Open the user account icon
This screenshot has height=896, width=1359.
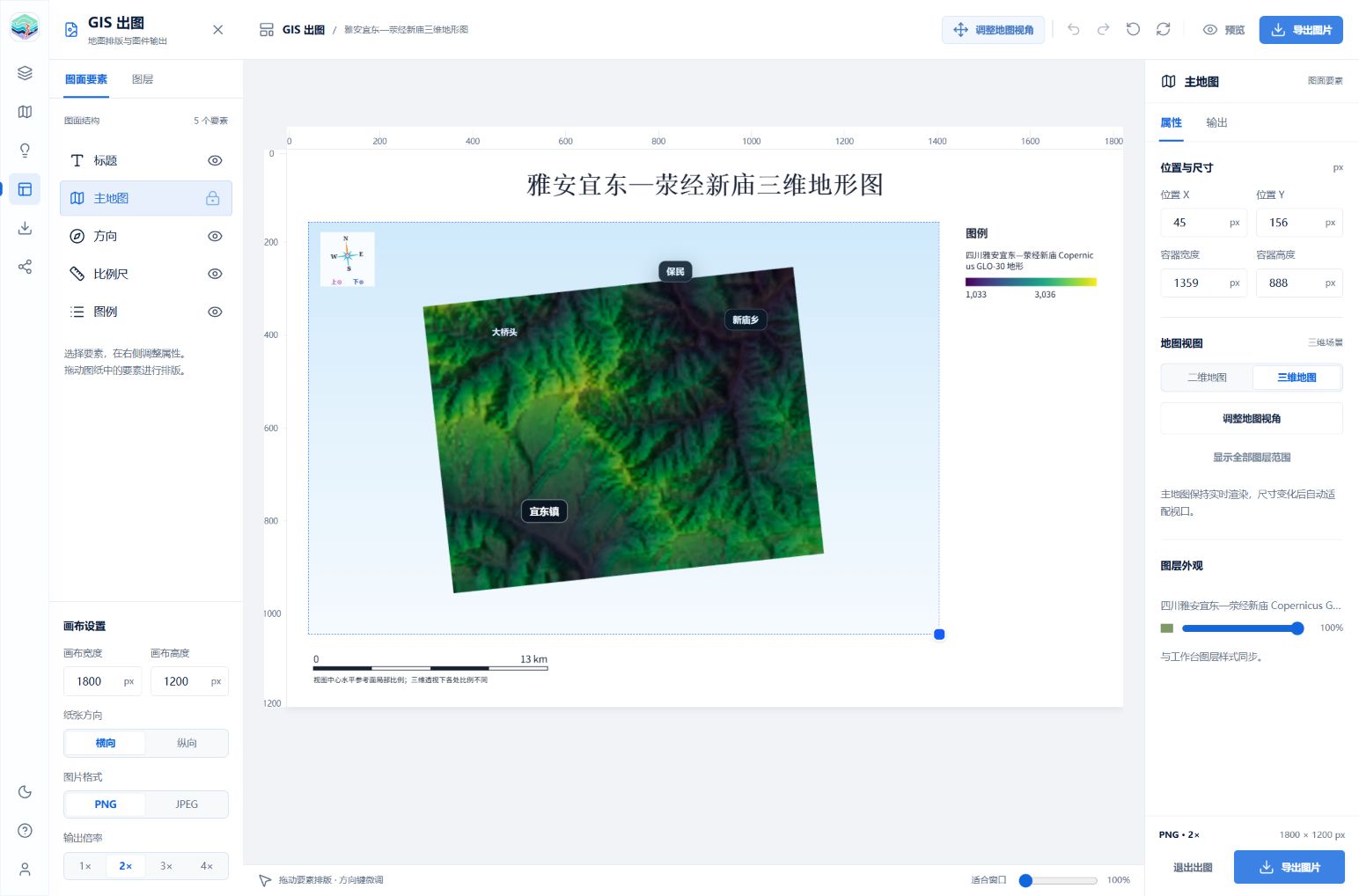point(25,870)
